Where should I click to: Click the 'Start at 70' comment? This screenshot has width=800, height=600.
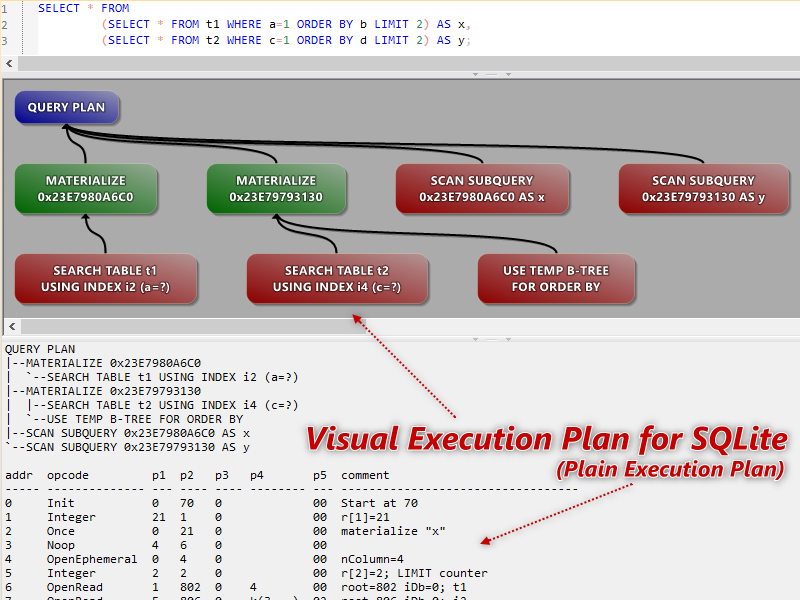click(x=380, y=504)
